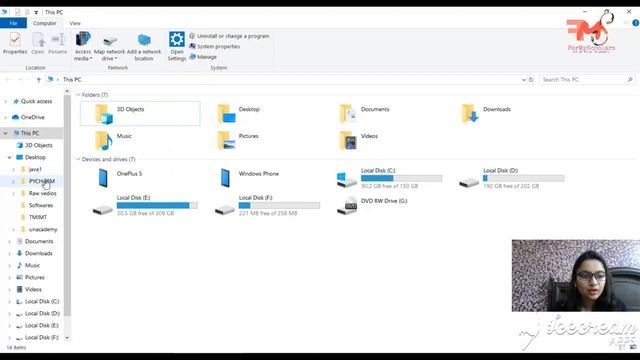
Task: Open the Music folder icon
Action: pyautogui.click(x=104, y=140)
